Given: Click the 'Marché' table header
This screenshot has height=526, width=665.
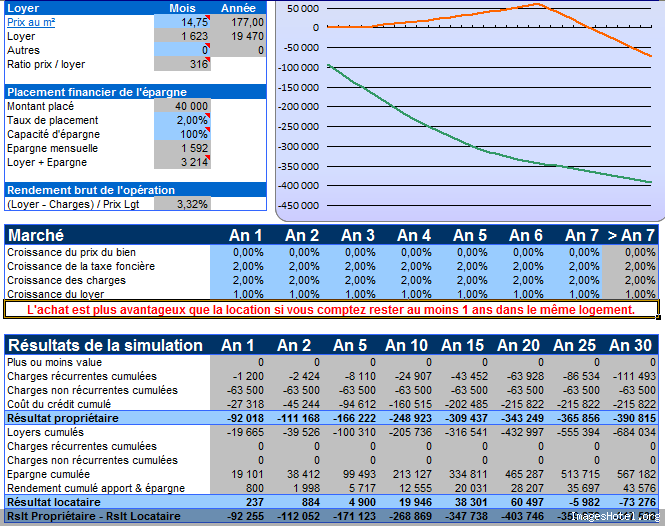Looking at the screenshot, I should coord(36,235).
